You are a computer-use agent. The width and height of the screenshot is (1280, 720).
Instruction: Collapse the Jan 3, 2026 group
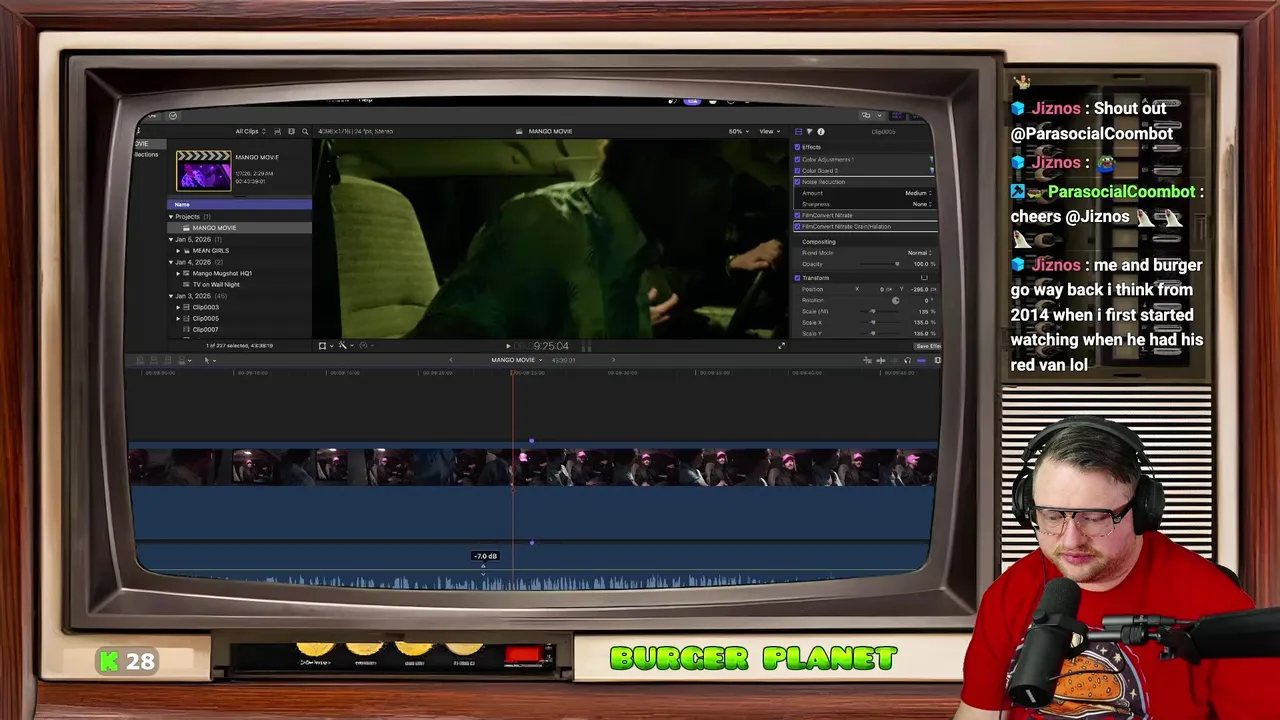(171, 296)
